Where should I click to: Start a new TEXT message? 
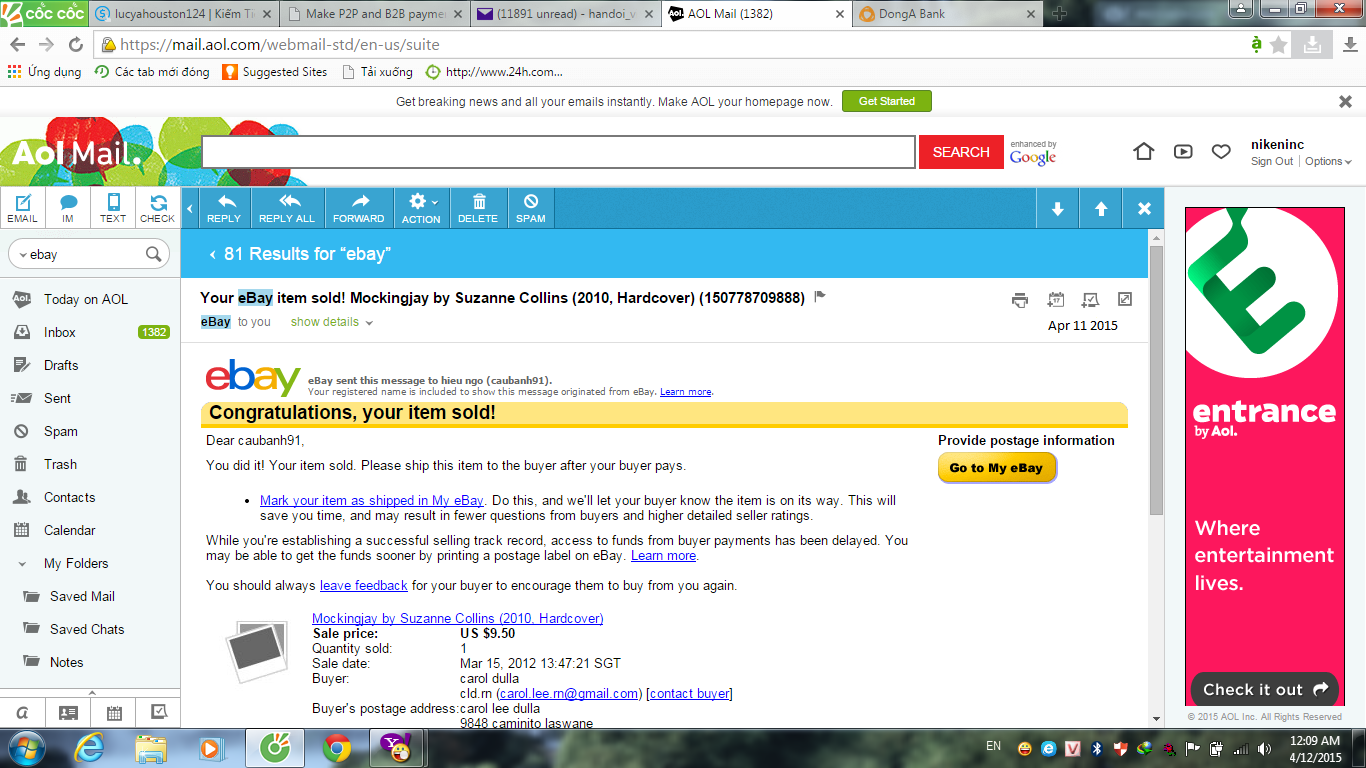pos(113,208)
